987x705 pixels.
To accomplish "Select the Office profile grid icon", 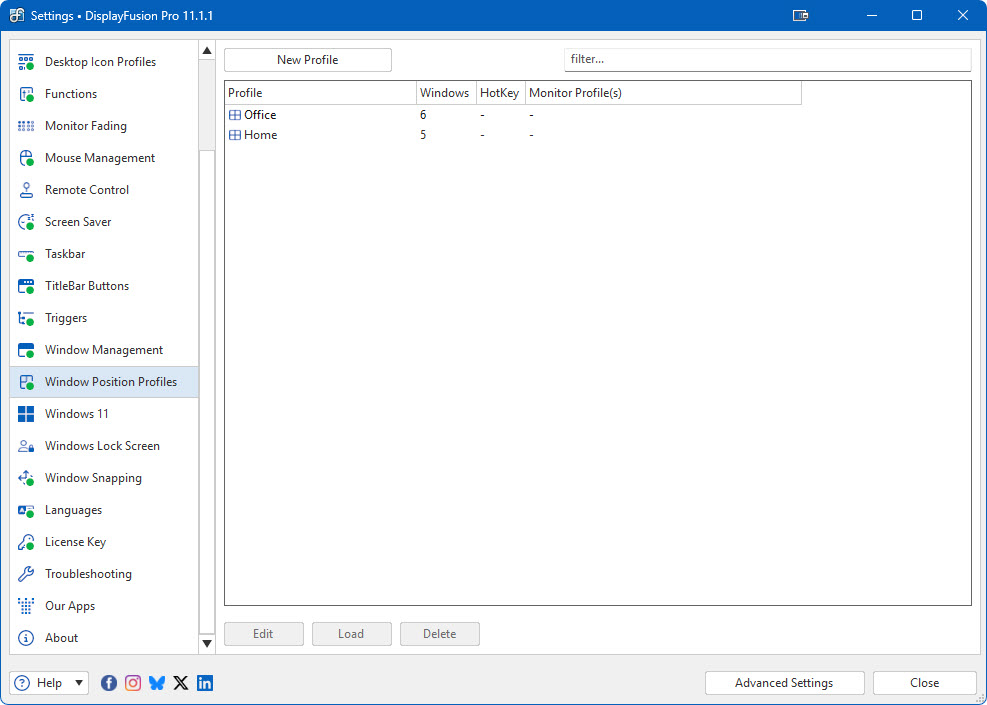I will 235,115.
